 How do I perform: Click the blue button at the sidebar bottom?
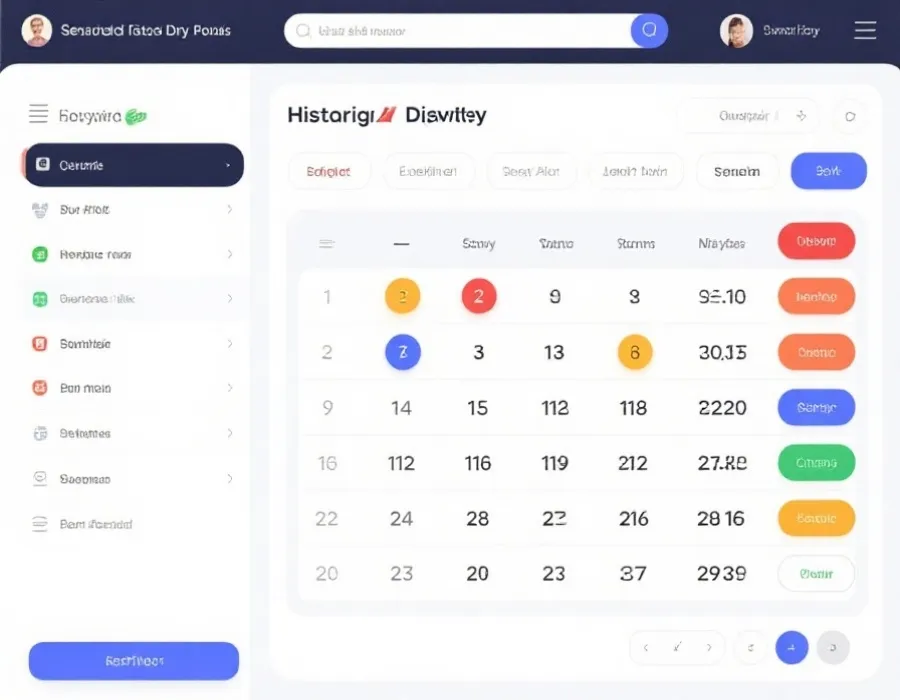134,661
